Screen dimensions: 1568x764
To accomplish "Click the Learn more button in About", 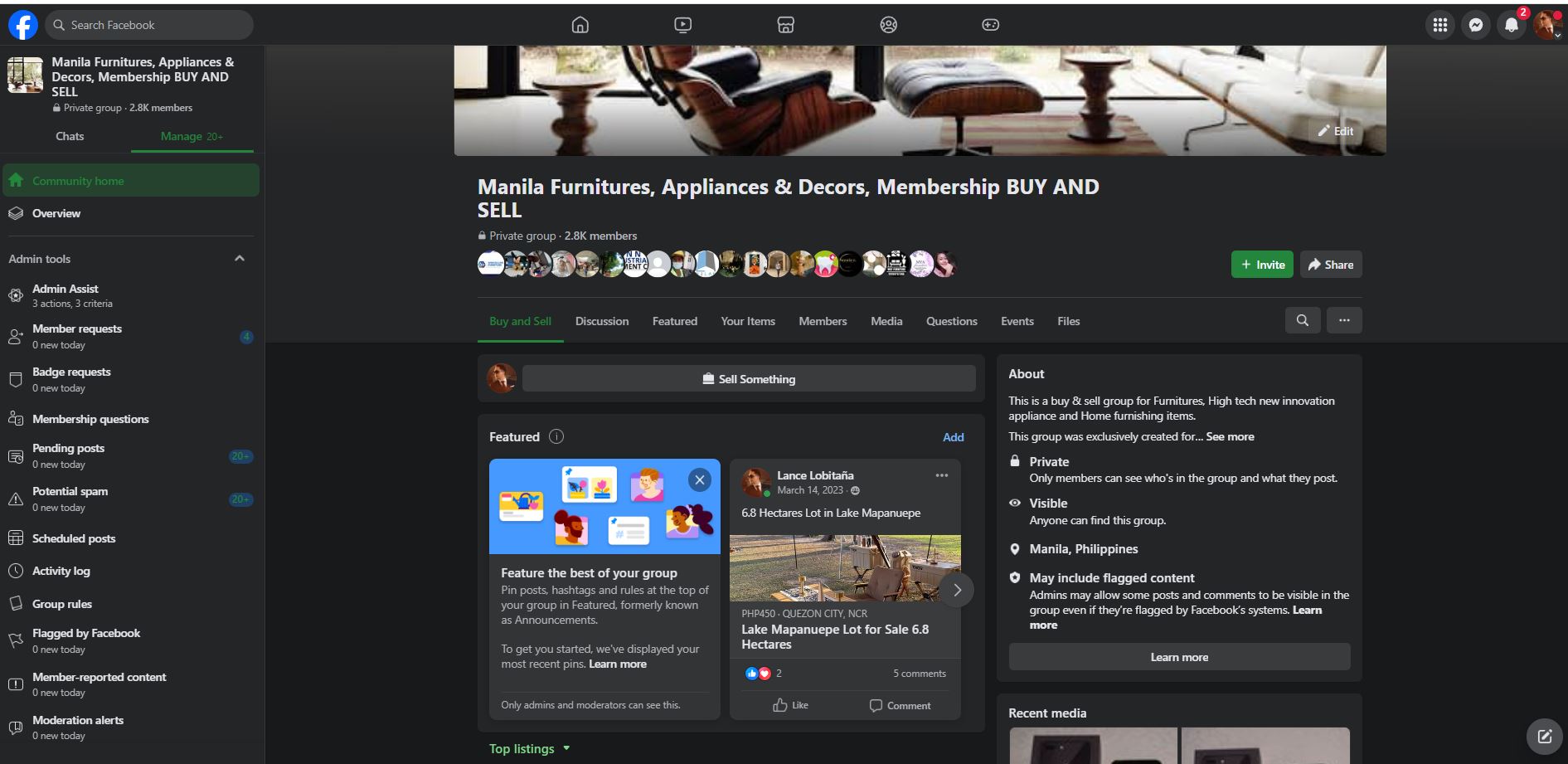I will pos(1179,657).
